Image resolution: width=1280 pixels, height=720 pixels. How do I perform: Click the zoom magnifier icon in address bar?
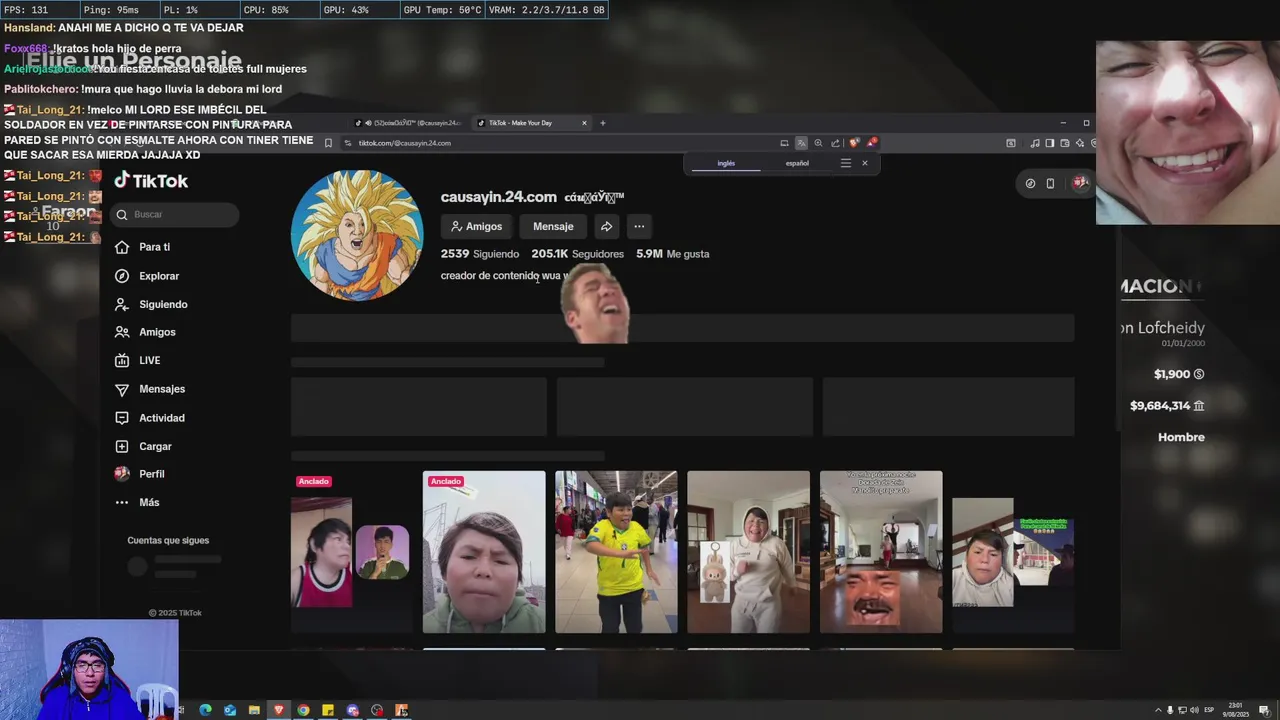[818, 143]
